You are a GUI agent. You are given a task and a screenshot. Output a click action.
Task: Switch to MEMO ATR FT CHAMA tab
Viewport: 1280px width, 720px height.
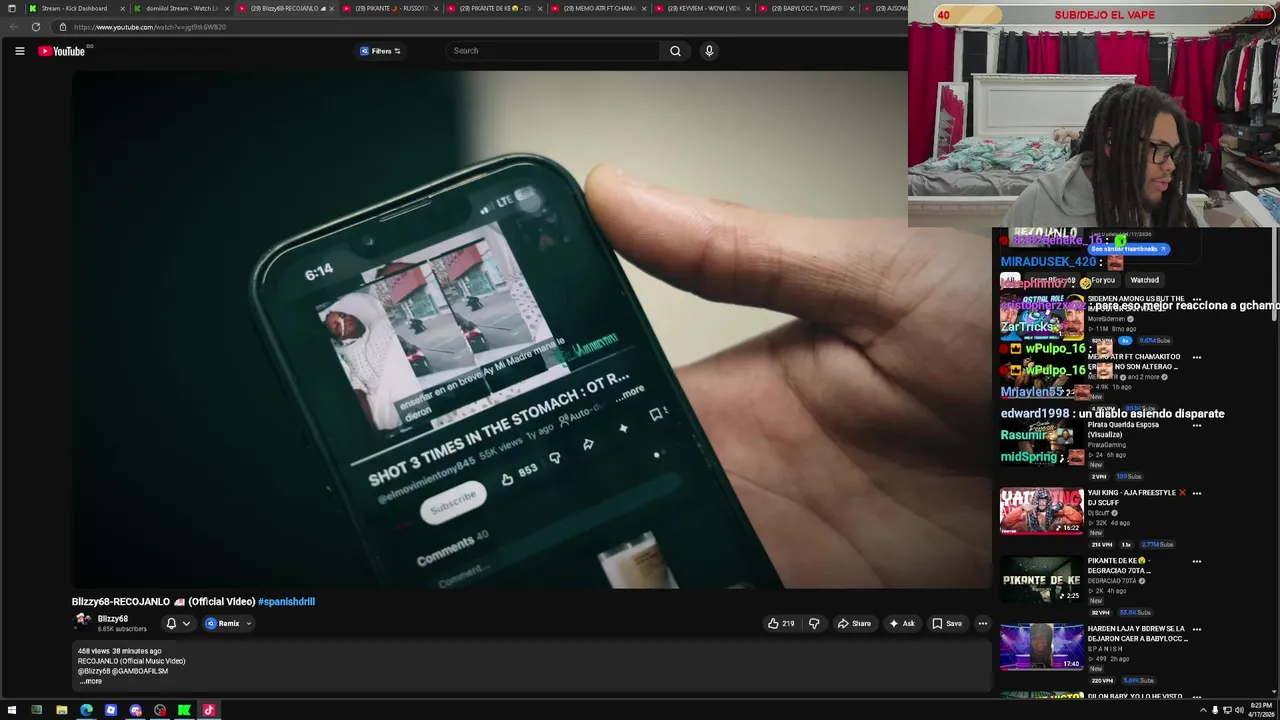[x=599, y=8]
